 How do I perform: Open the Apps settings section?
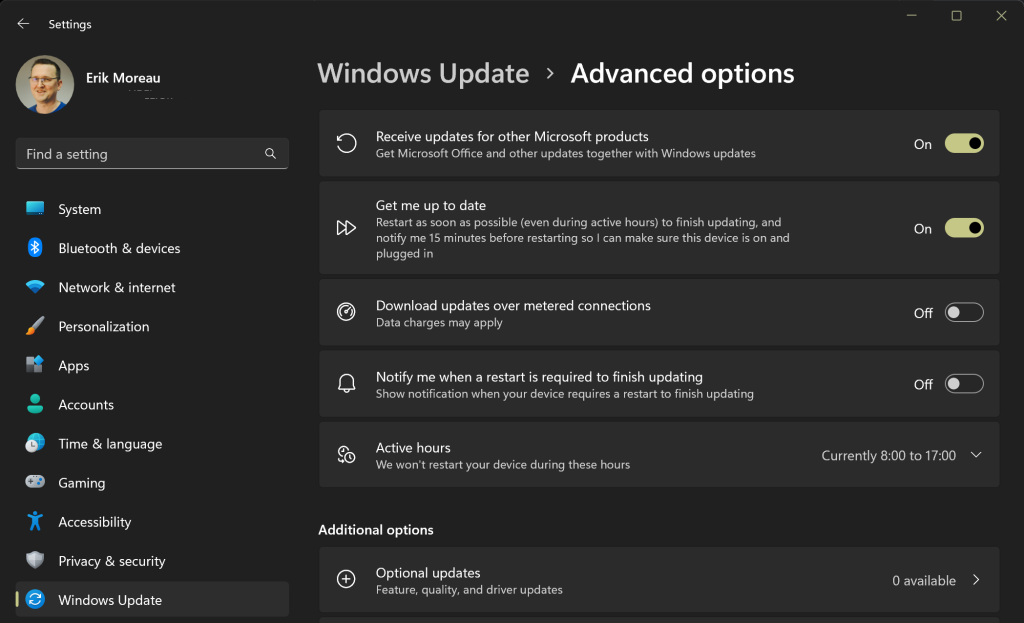point(73,366)
